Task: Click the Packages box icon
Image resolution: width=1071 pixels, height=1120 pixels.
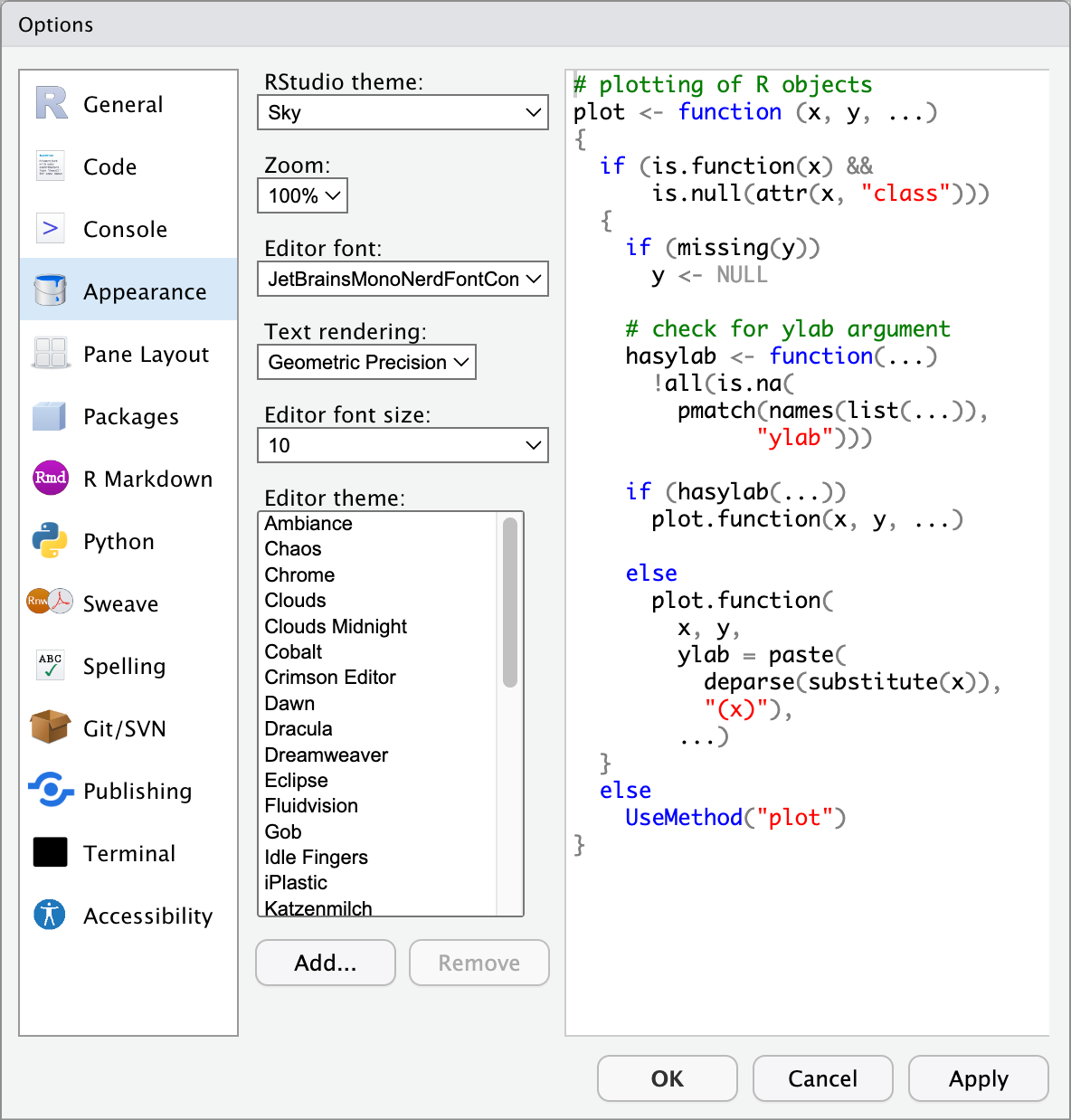Action: pos(50,415)
